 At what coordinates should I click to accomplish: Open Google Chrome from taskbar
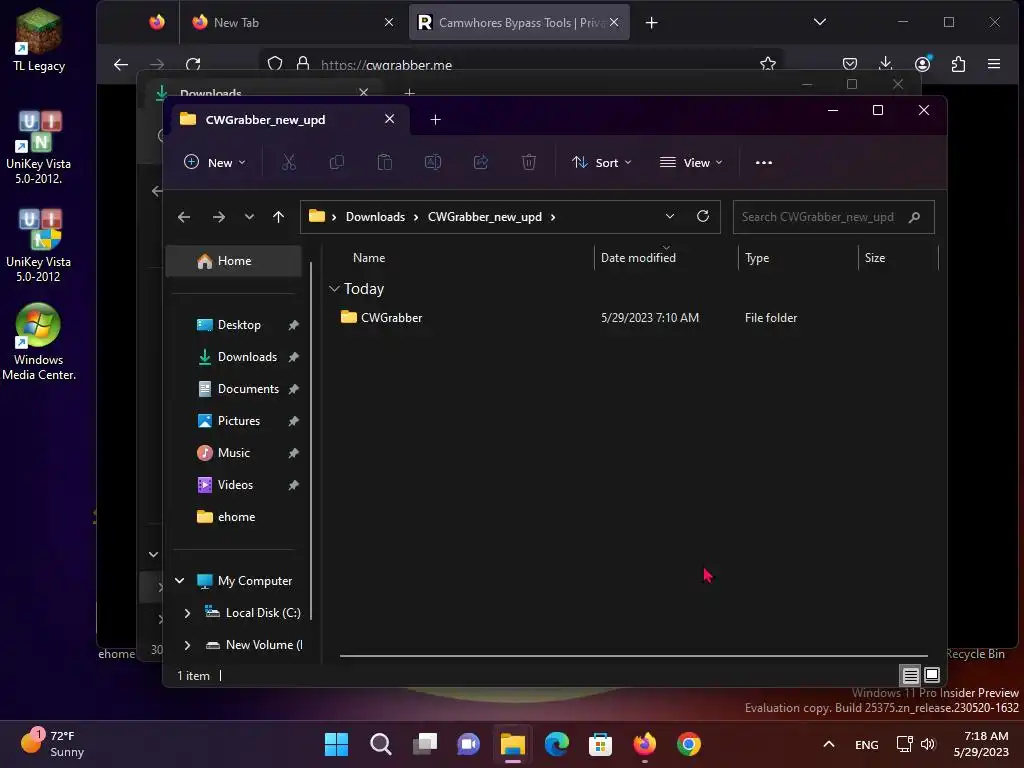[688, 744]
